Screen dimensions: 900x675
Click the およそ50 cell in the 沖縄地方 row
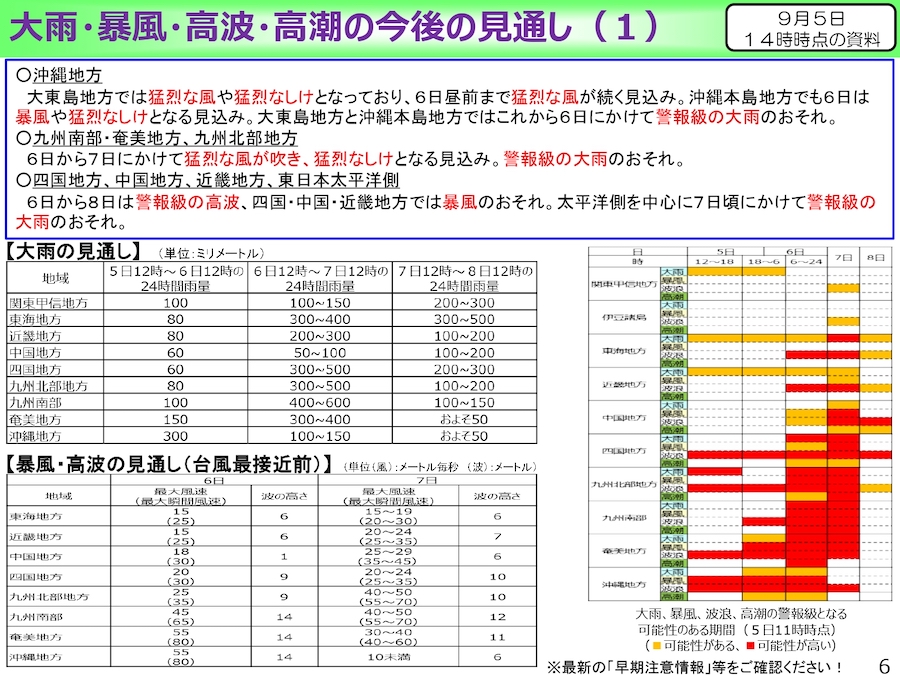pos(464,436)
